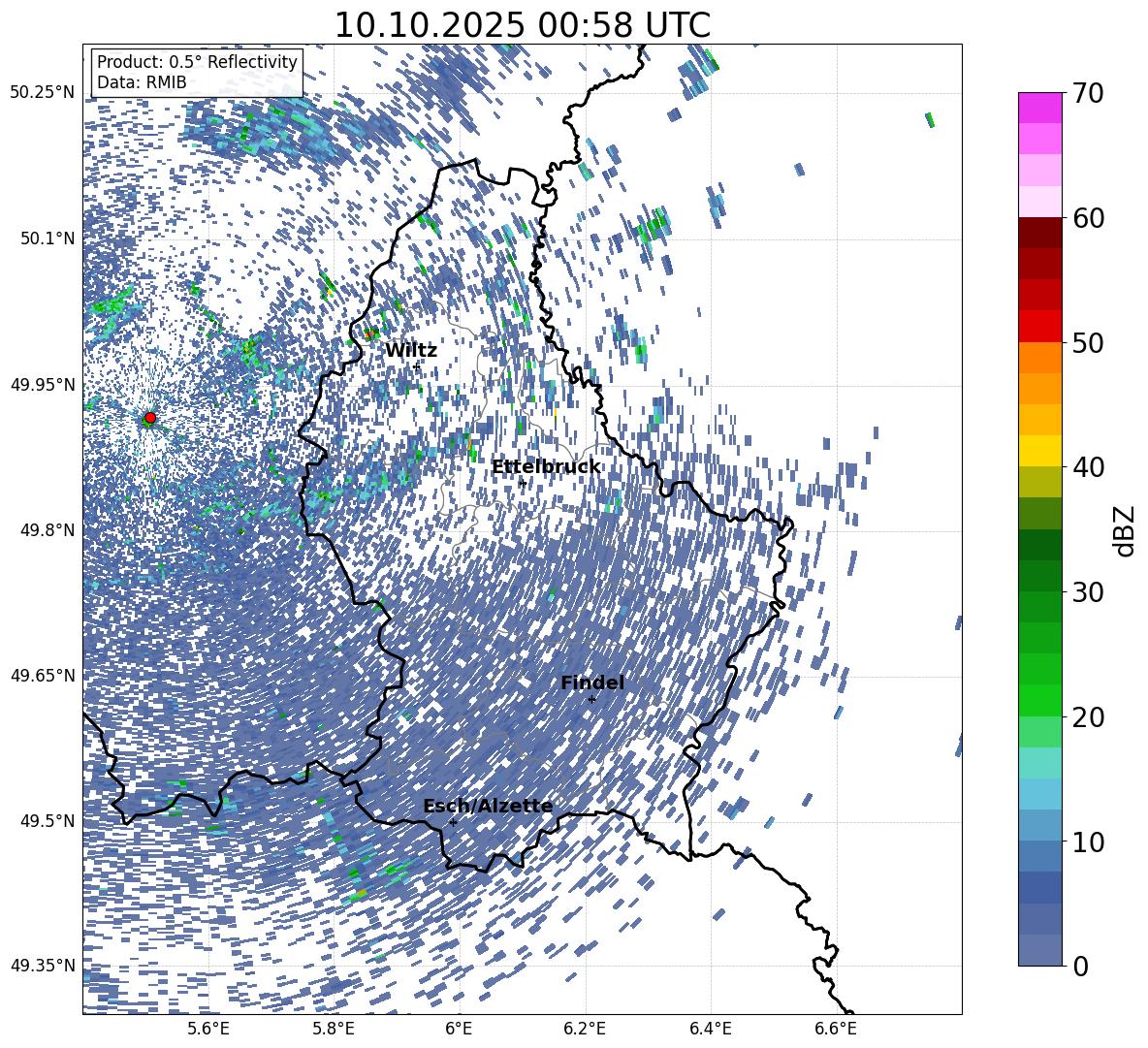Image resolution: width=1148 pixels, height=1048 pixels.
Task: Click the 49.35°N latitude label
Action: pyautogui.click(x=43, y=966)
